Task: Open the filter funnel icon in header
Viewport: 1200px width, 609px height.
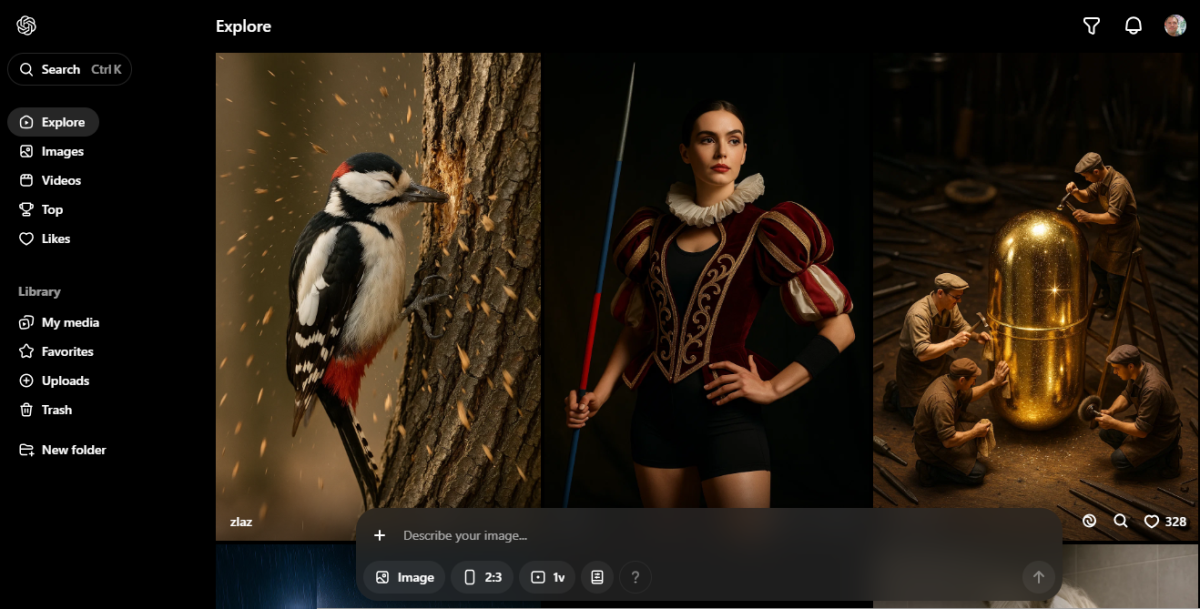Action: 1091,26
